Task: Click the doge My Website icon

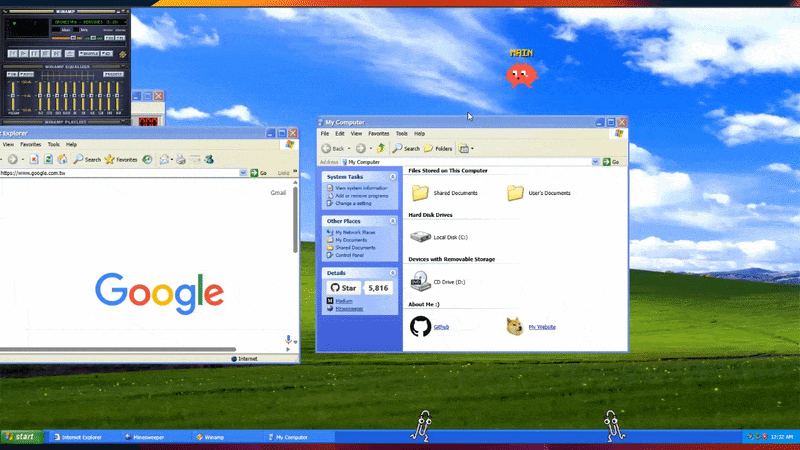Action: click(514, 327)
